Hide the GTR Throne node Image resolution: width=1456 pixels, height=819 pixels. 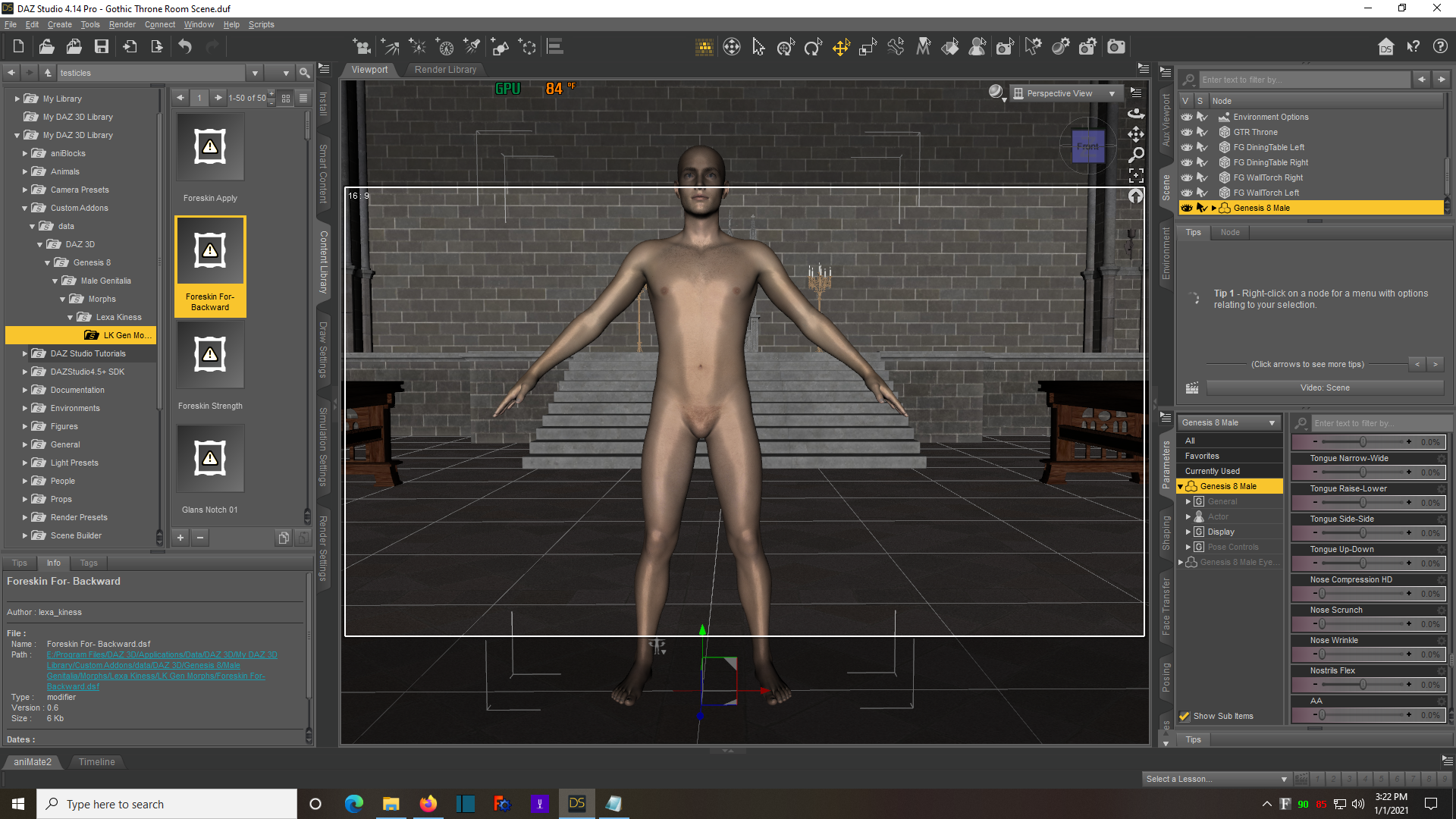point(1187,133)
